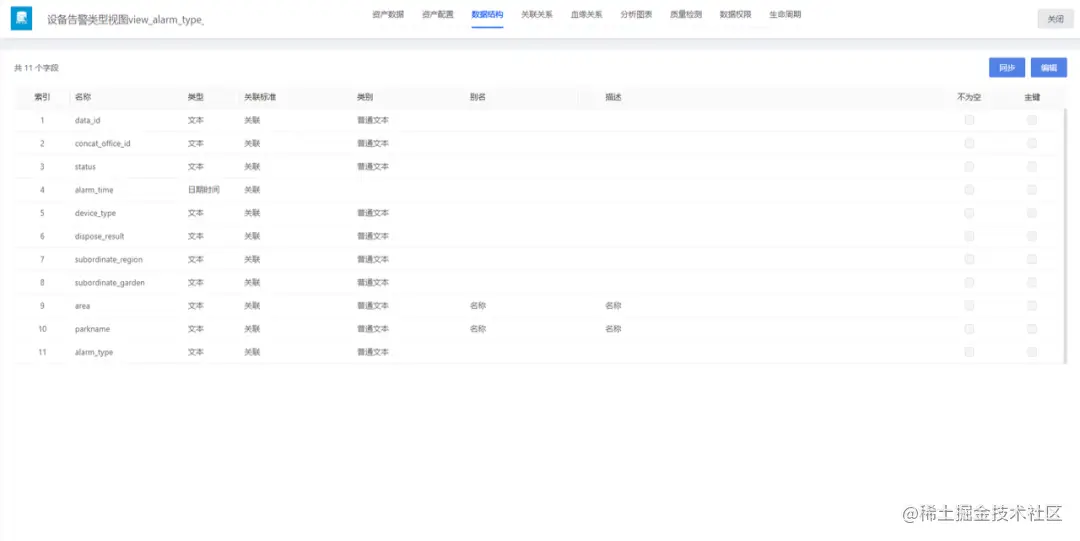Check 不为空 for subordinate_garden
Screen dimensions: 1080x541
969,283
